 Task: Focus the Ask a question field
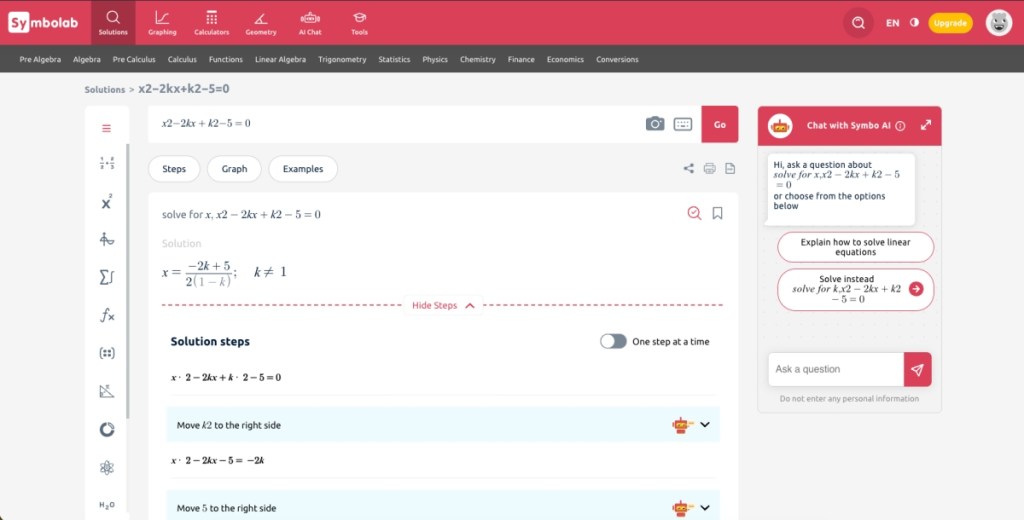tap(836, 370)
